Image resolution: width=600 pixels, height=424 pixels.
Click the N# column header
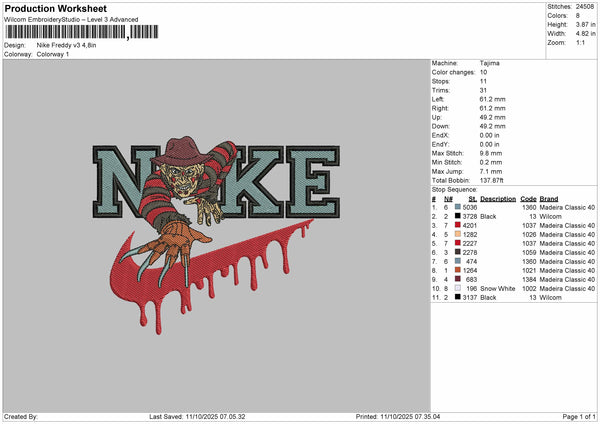tap(448, 199)
